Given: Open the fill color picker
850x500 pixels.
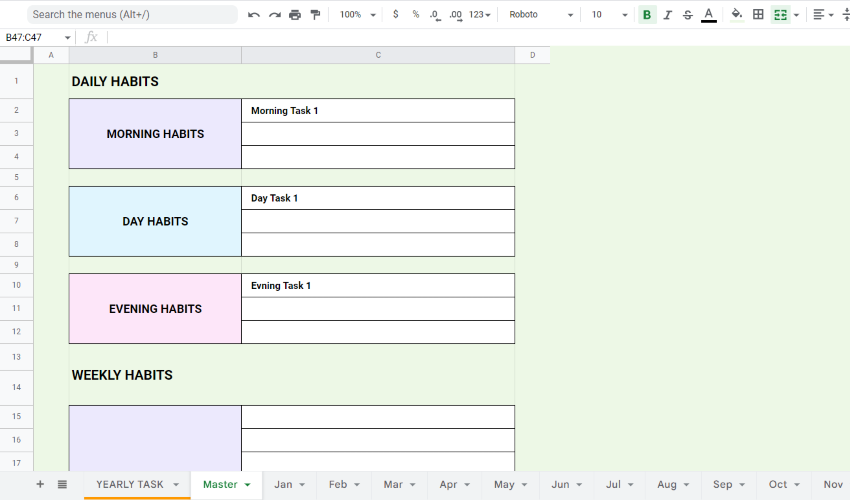Looking at the screenshot, I should tap(737, 15).
